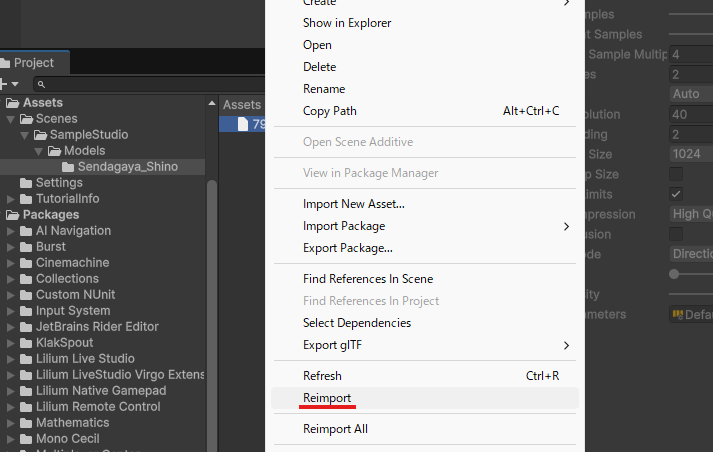This screenshot has height=452, width=713.
Task: Click the Custom NUnit folder icon
Action: click(x=26, y=295)
